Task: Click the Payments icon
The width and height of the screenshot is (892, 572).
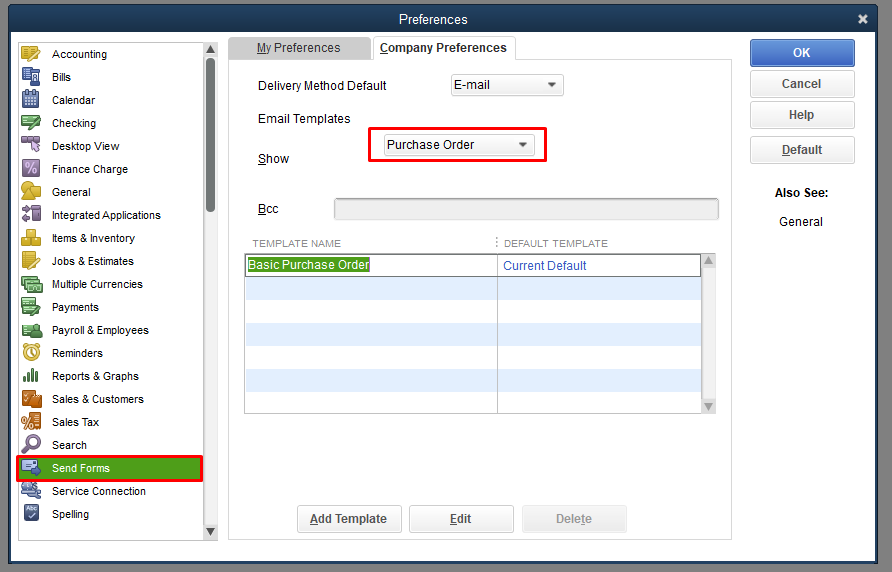Action: [x=31, y=306]
